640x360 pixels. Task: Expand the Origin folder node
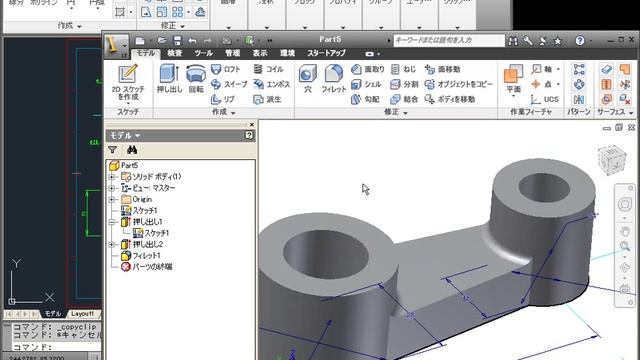[112, 199]
